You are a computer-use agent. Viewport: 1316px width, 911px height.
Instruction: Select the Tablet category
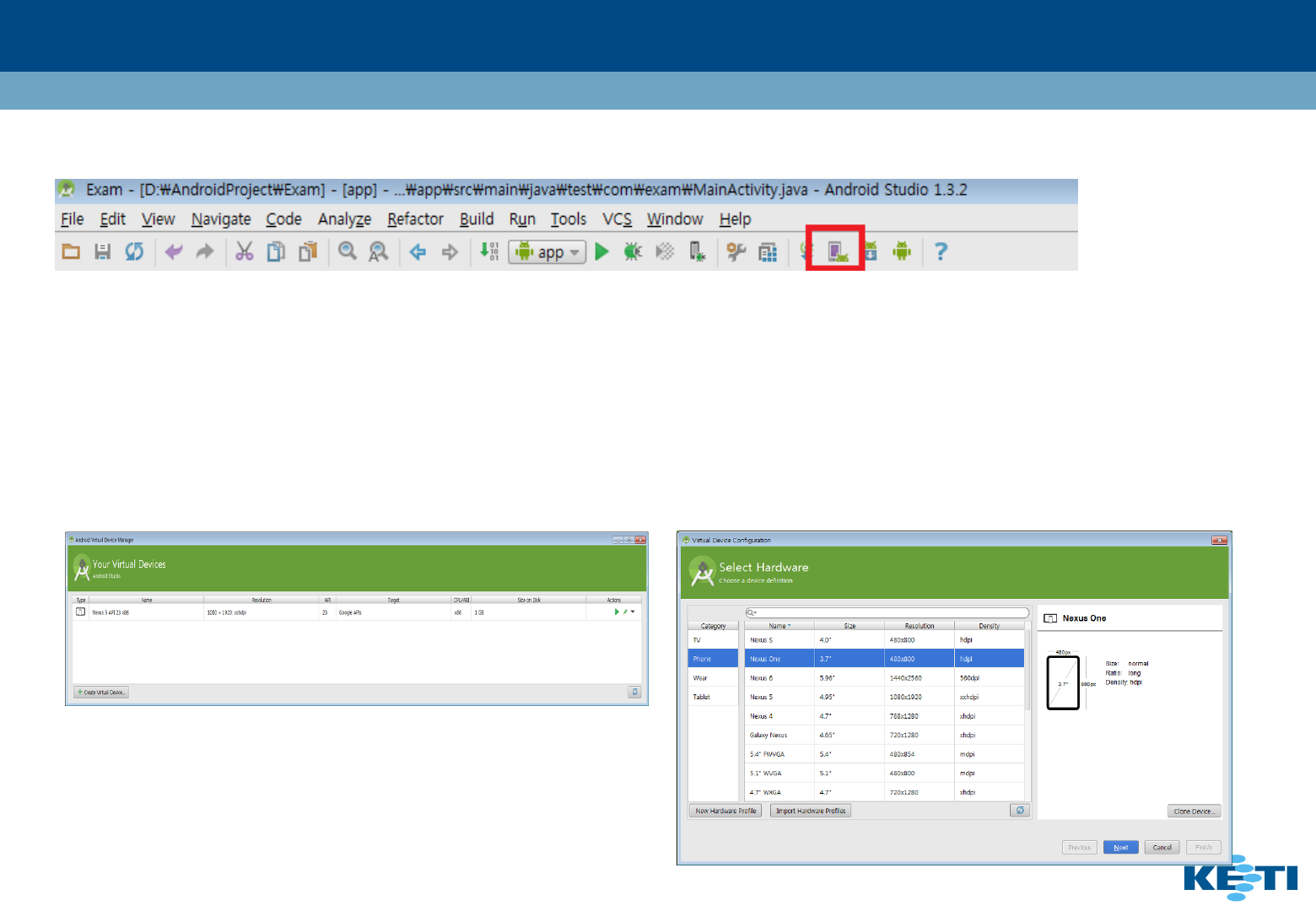click(x=713, y=697)
